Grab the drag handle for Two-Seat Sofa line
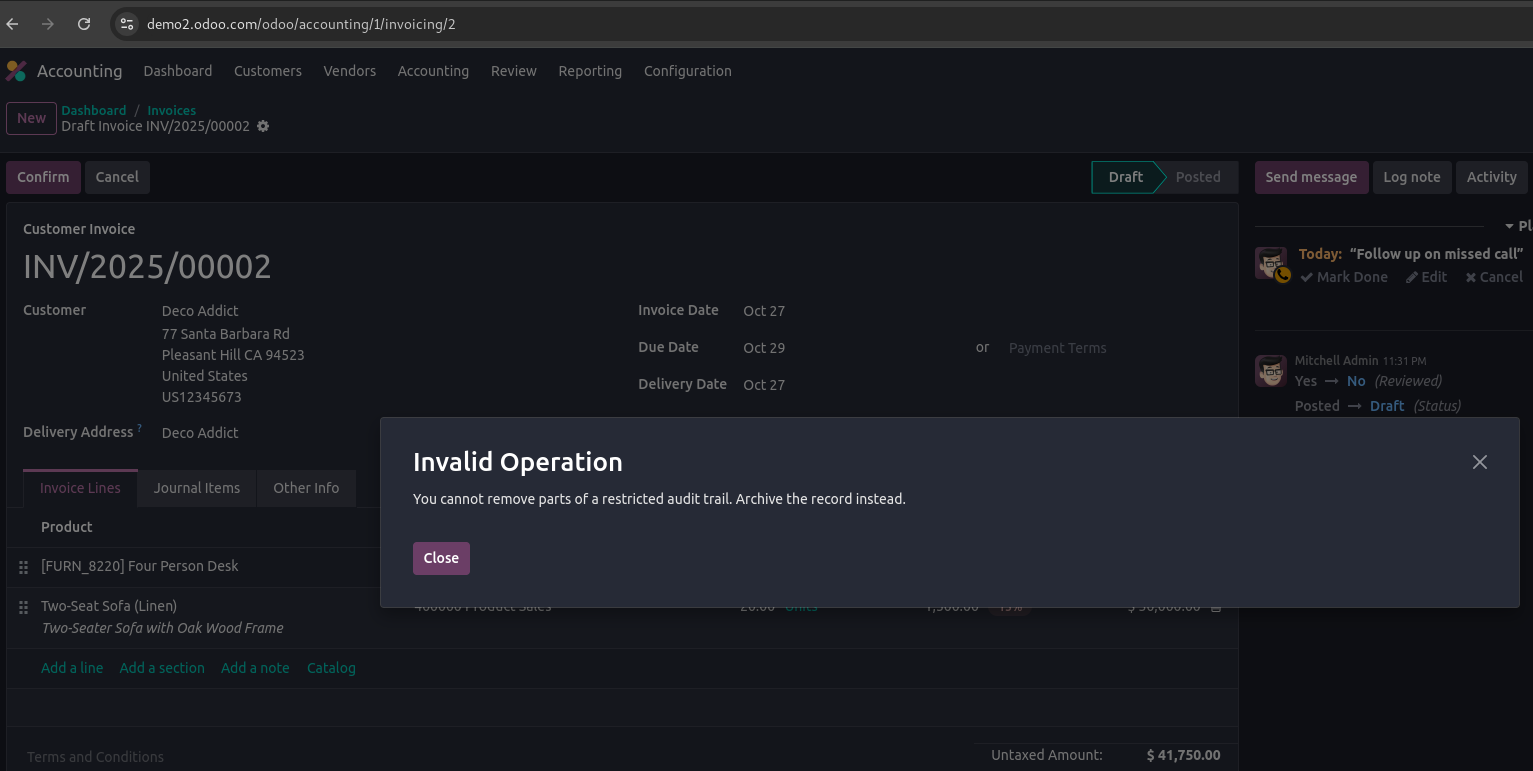The width and height of the screenshot is (1533, 771). click(x=23, y=607)
